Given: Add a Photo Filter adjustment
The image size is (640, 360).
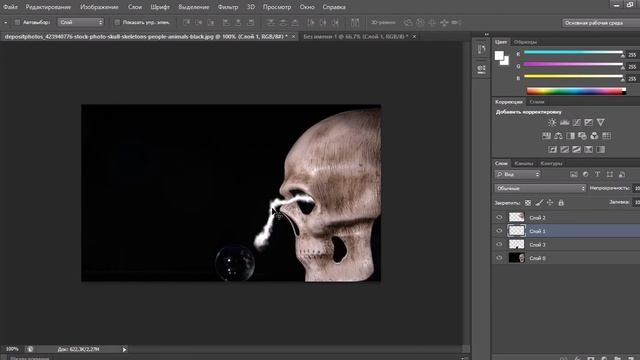Looking at the screenshot, I should [x=582, y=136].
